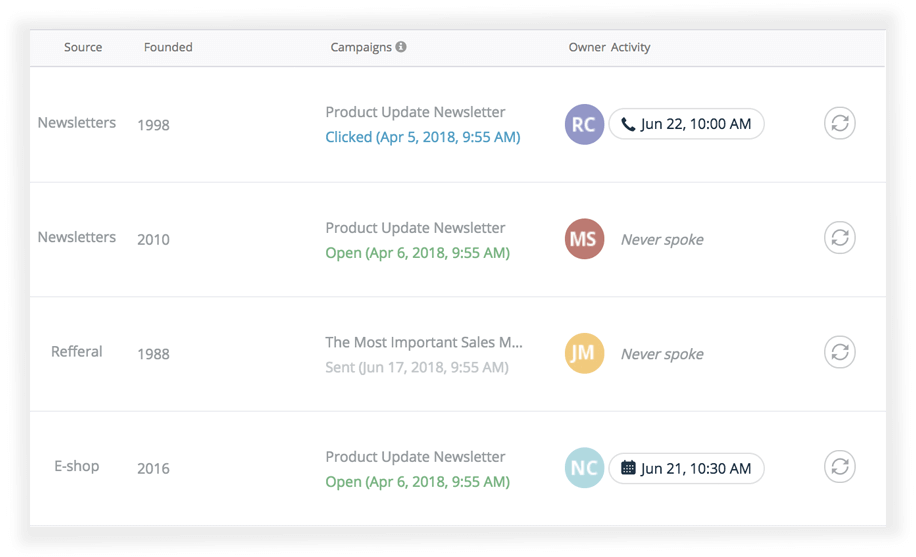916x557 pixels.
Task: Sort by the Source column header
Action: tap(83, 47)
